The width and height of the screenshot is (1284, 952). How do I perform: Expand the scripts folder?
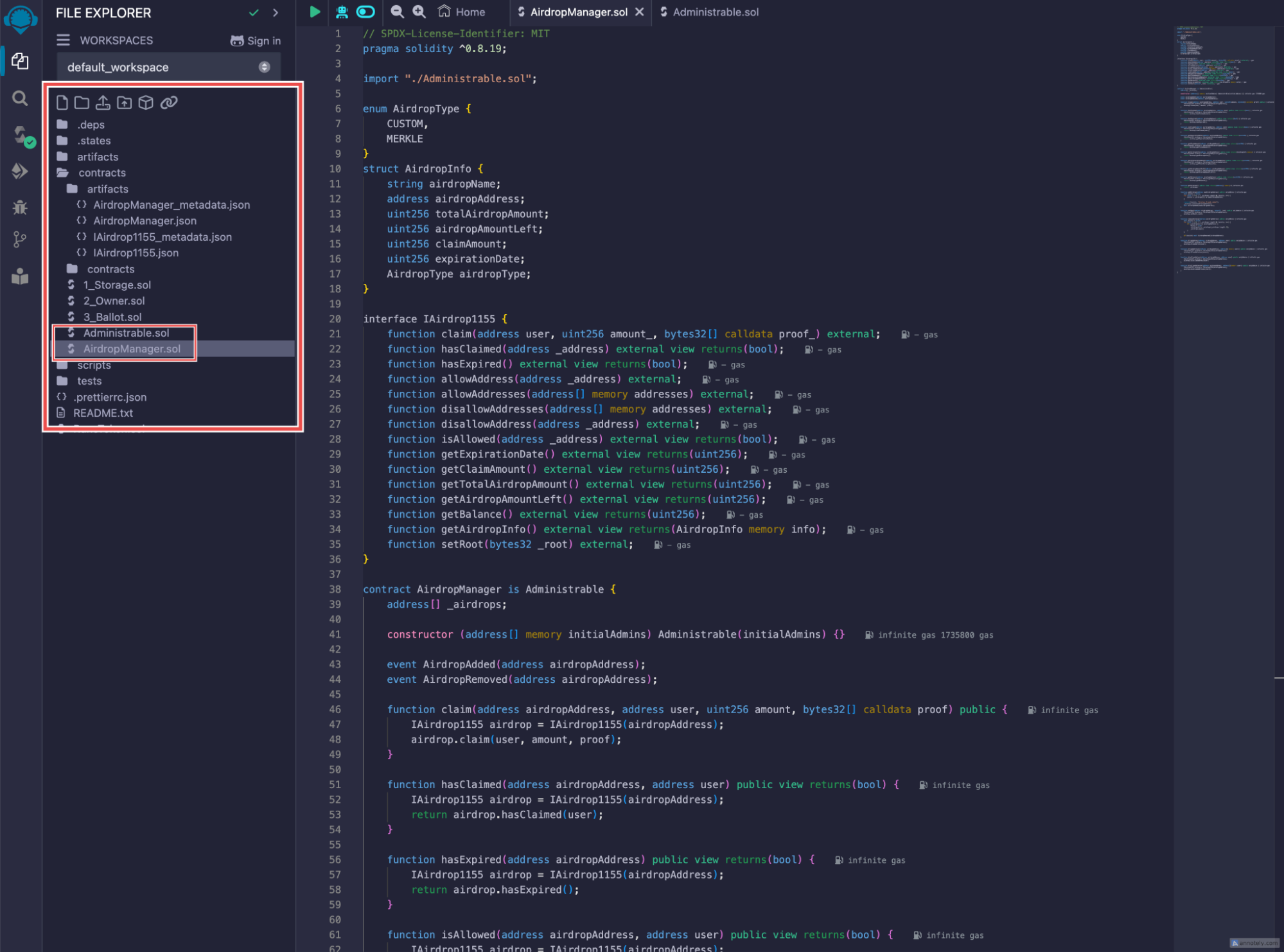point(94,366)
